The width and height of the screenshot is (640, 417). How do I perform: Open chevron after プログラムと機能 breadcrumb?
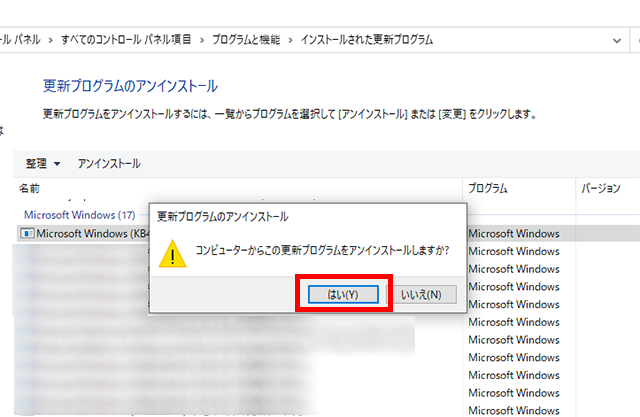tap(291, 40)
